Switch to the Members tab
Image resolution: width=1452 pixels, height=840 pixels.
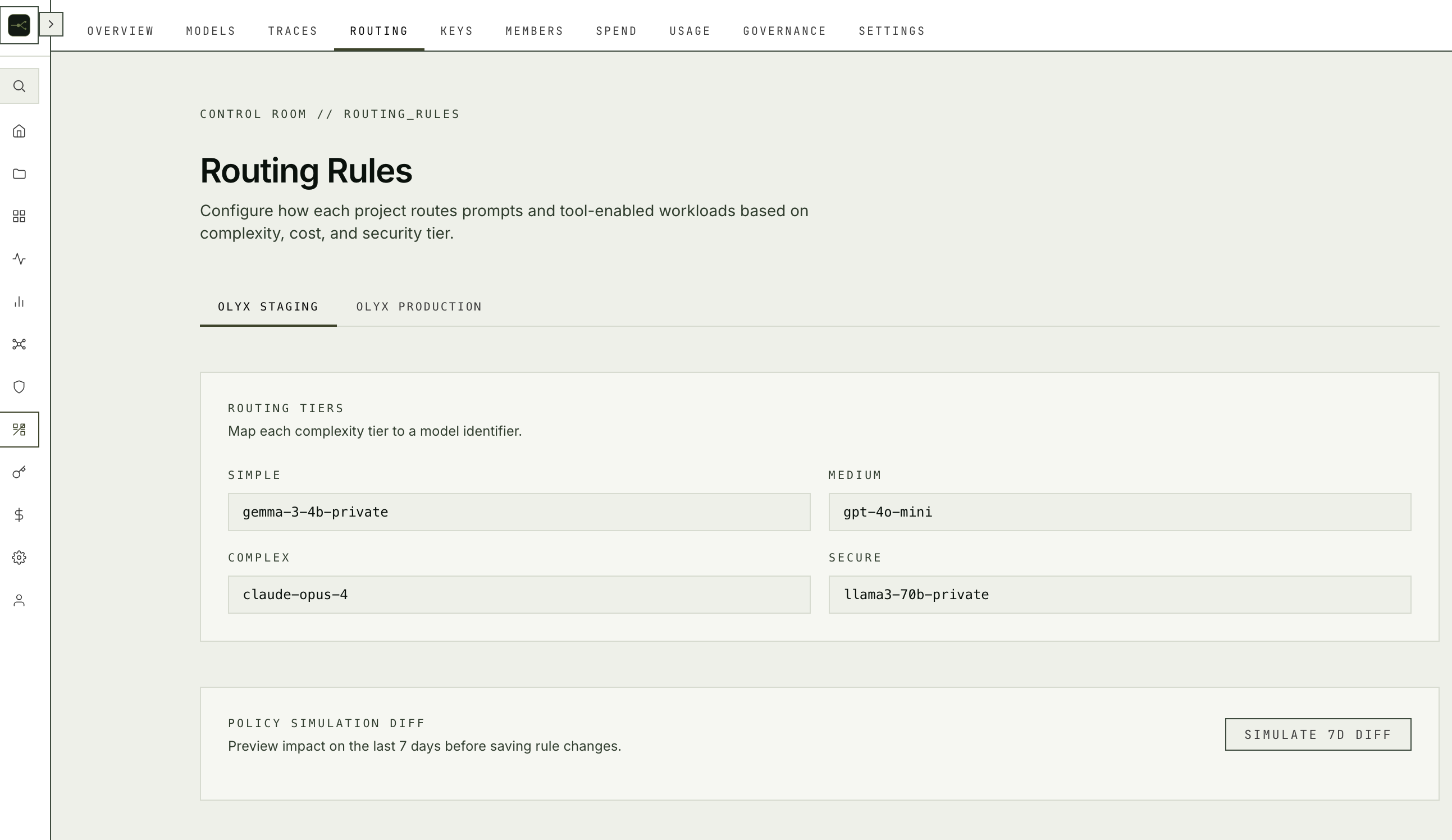click(535, 31)
